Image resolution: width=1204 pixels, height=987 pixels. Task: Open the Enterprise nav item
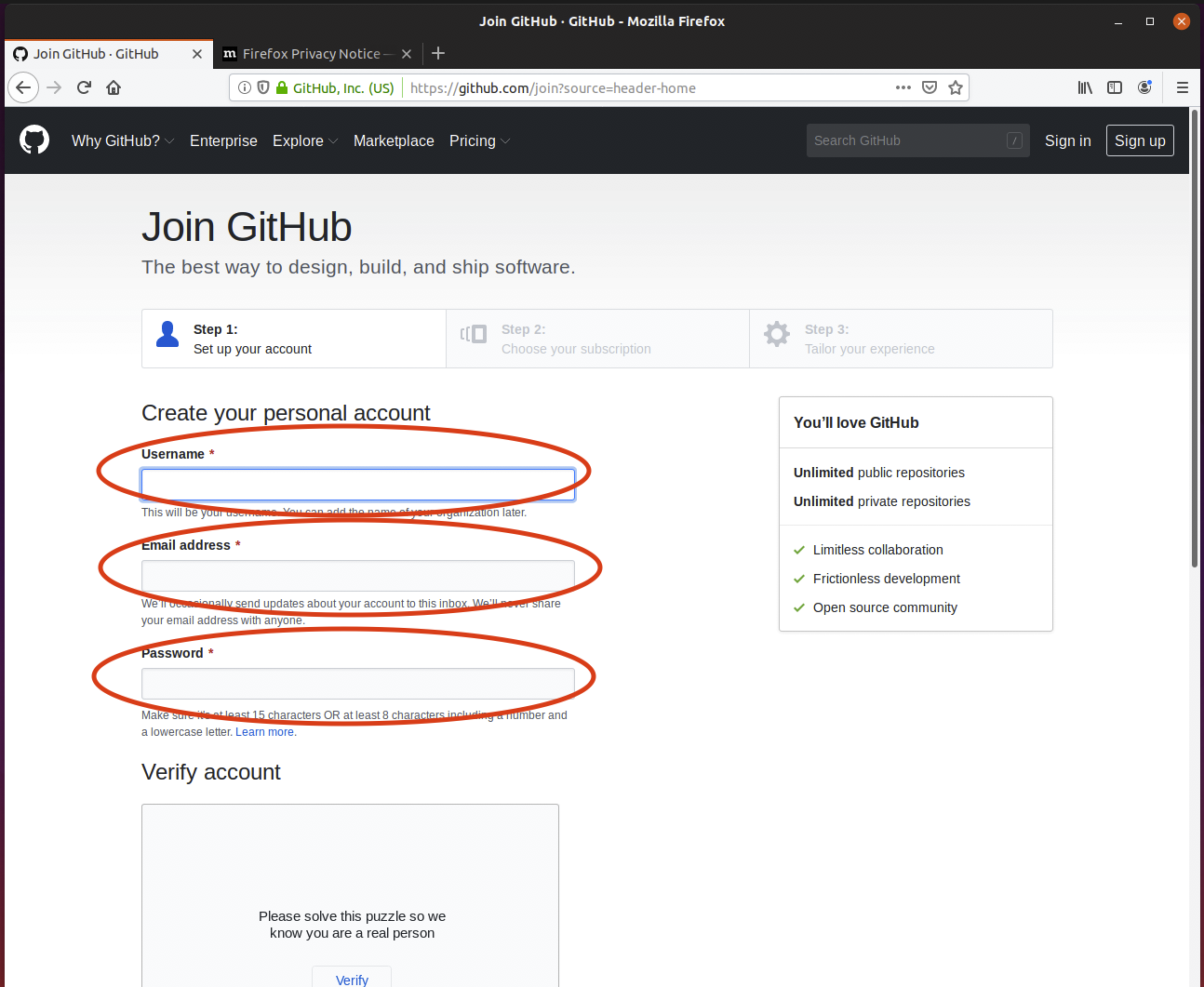pos(223,140)
